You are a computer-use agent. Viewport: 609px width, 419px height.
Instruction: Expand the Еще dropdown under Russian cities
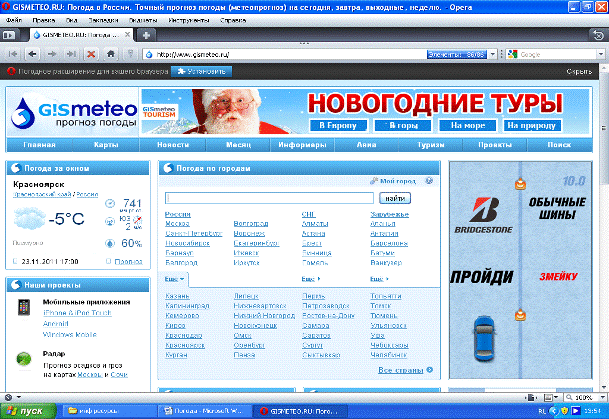click(174, 279)
